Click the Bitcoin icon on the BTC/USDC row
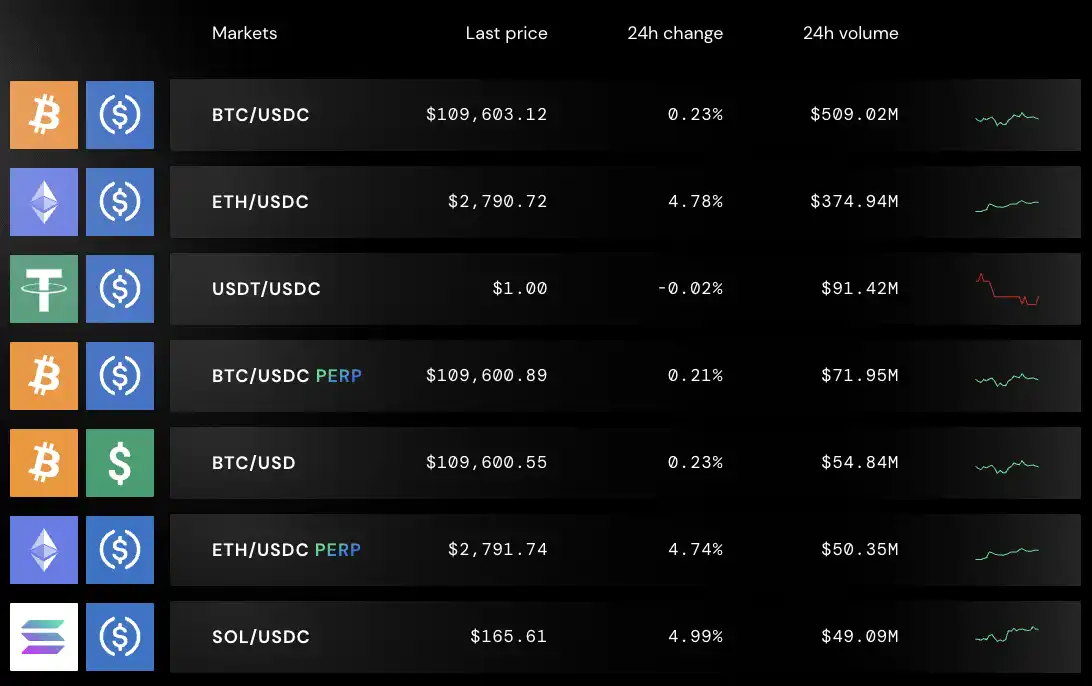1092x686 pixels. pyautogui.click(x=43, y=115)
